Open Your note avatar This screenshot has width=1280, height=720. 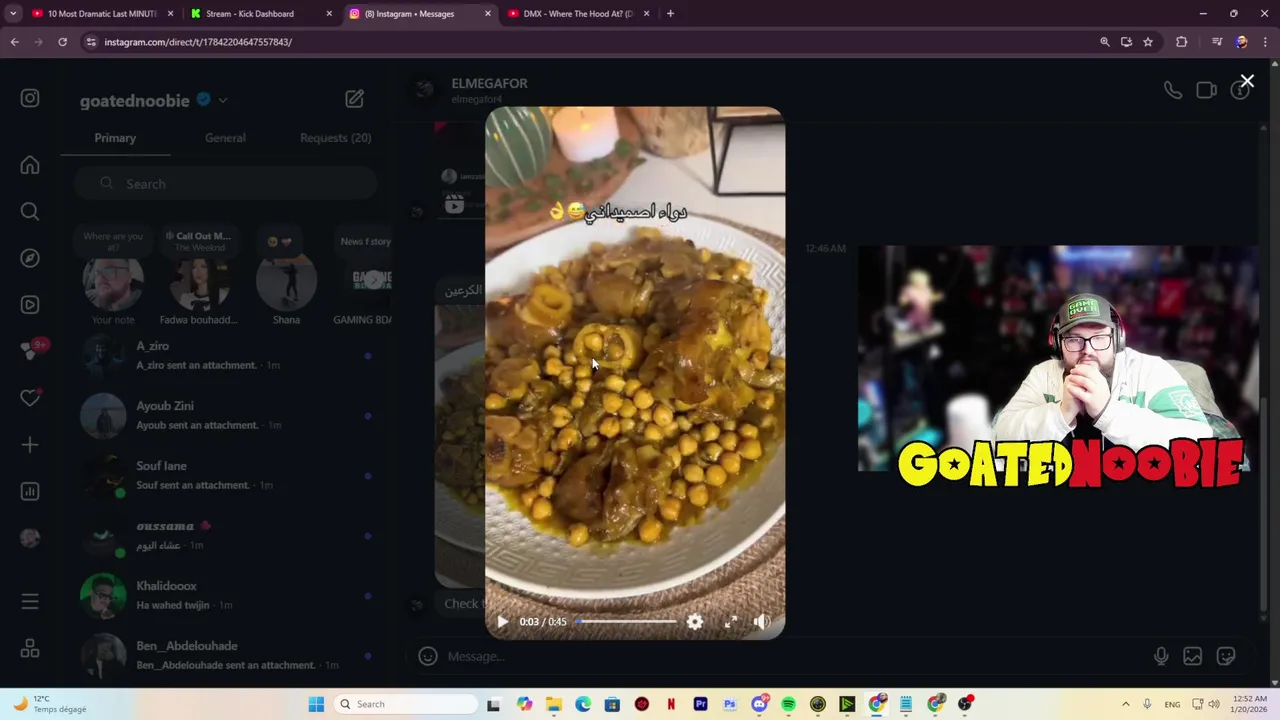click(112, 283)
